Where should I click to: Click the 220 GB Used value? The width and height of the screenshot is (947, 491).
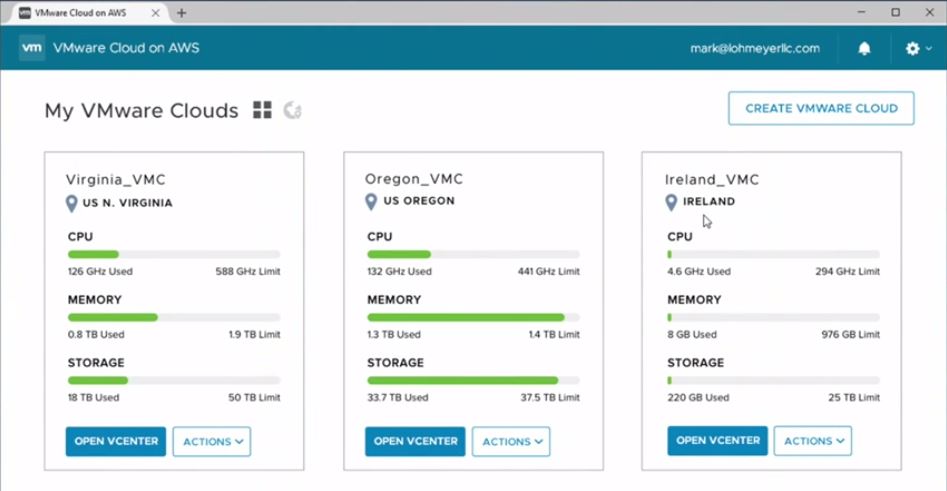698,397
